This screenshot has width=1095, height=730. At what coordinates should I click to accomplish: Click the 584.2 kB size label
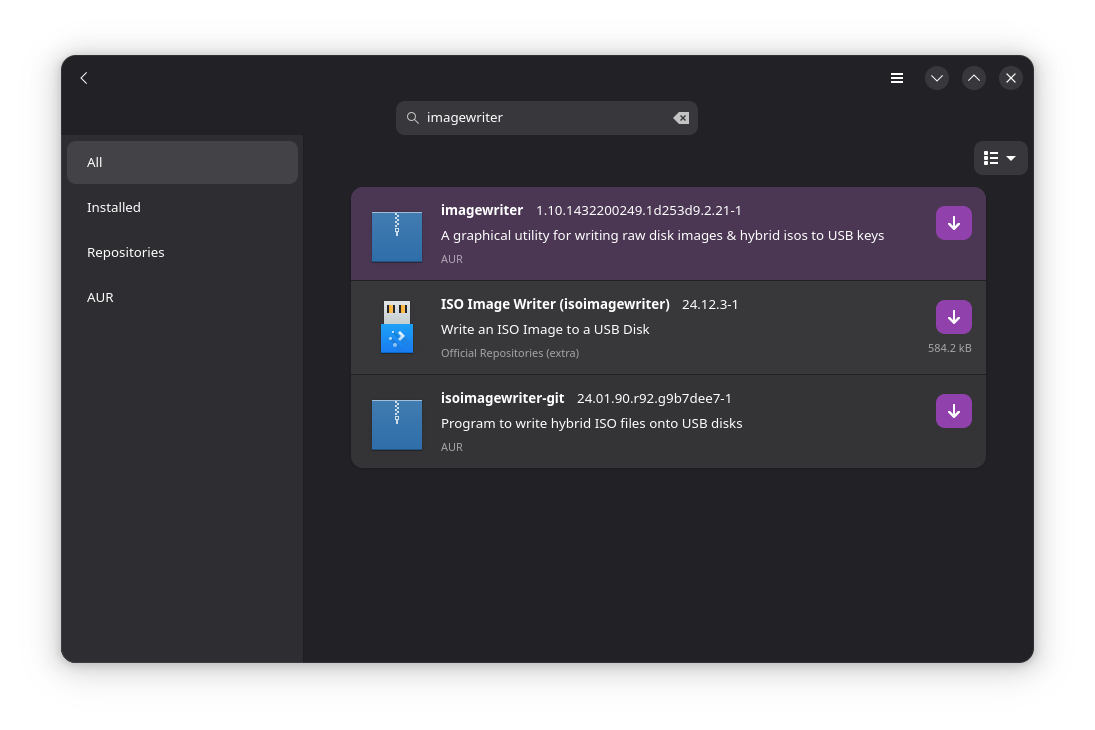point(949,348)
